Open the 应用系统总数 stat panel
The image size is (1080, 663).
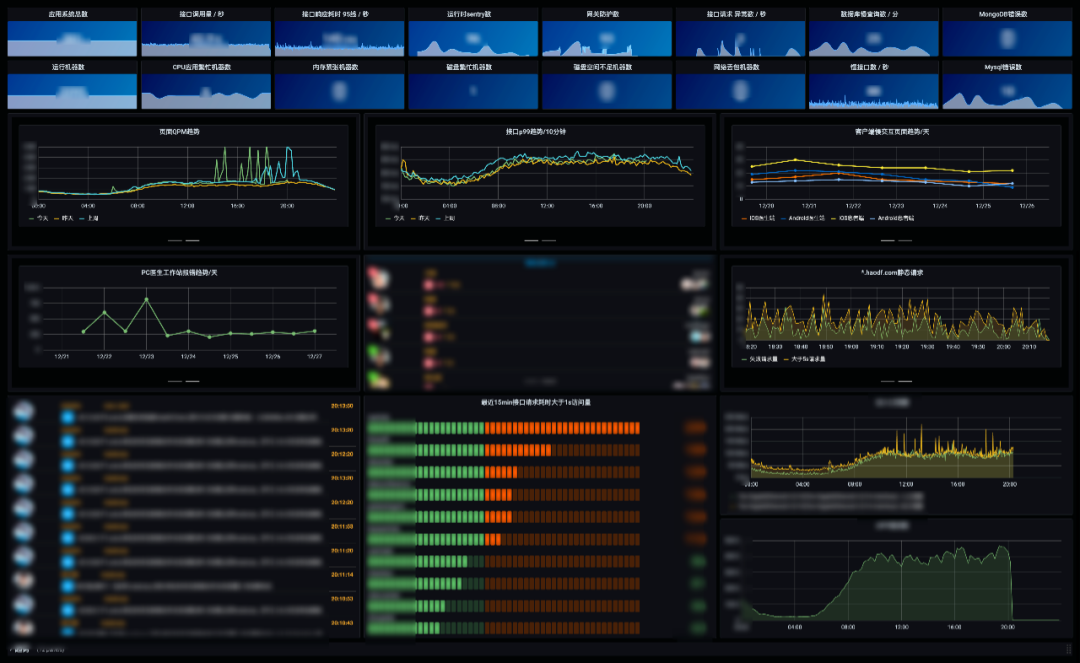click(72, 32)
